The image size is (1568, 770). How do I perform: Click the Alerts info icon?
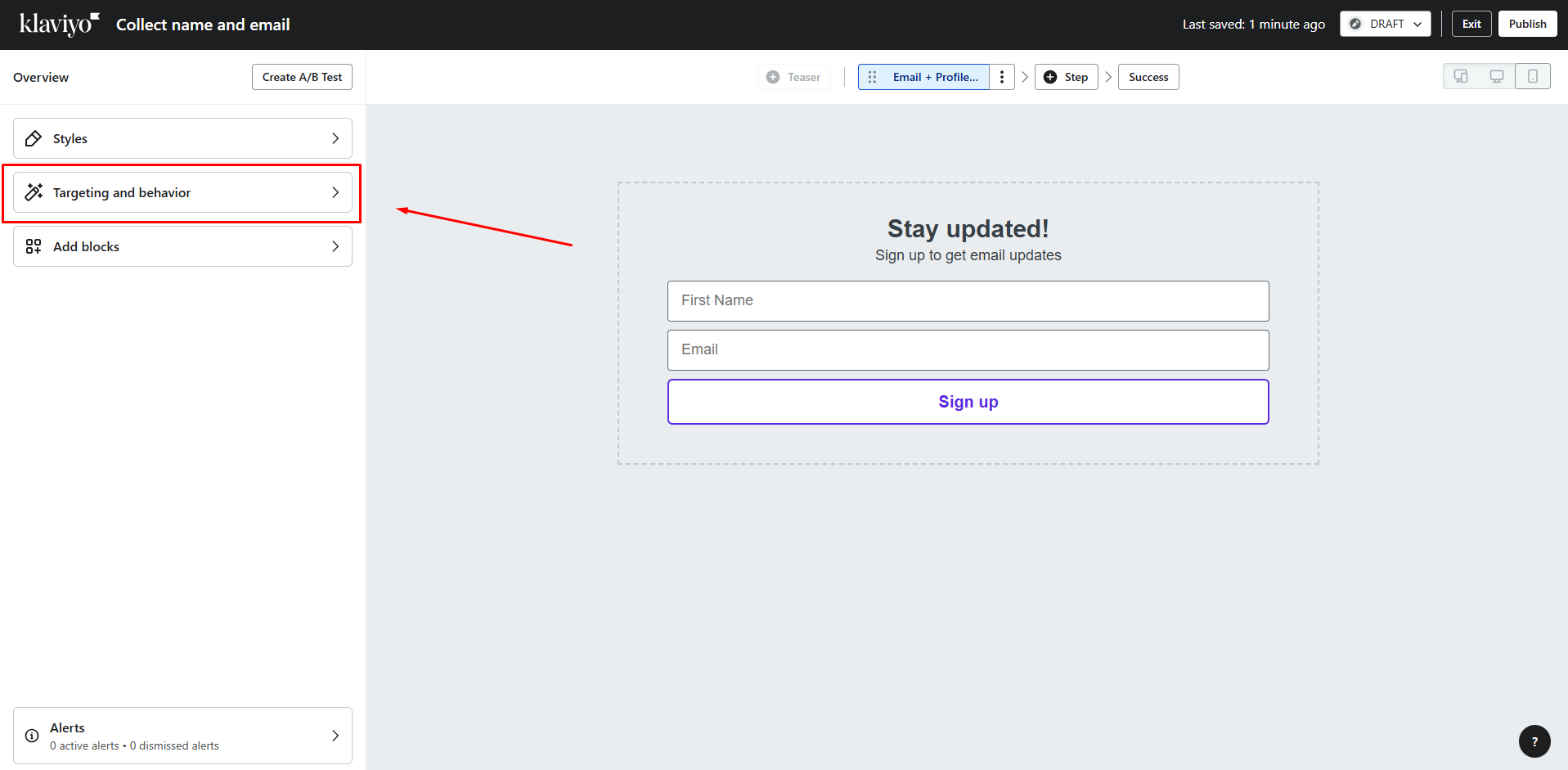tap(32, 736)
